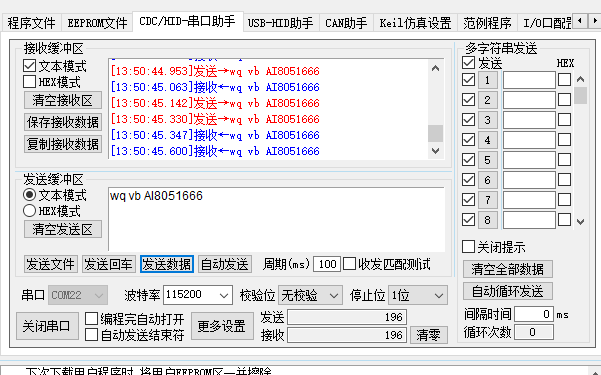Open the CAN助手 tab
Viewport: 601px width, 375px height.
[346, 23]
